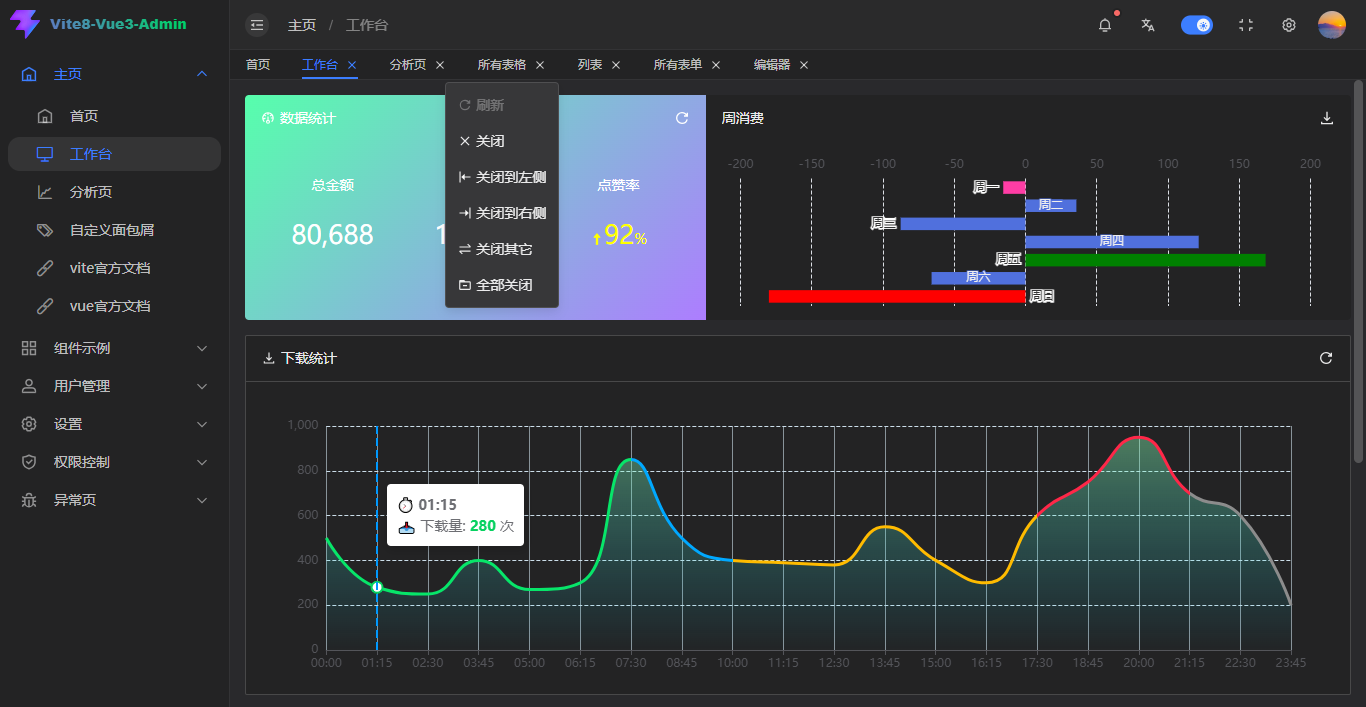Click the 分析页 line chart icon
This screenshot has width=1366, height=707.
(45, 192)
